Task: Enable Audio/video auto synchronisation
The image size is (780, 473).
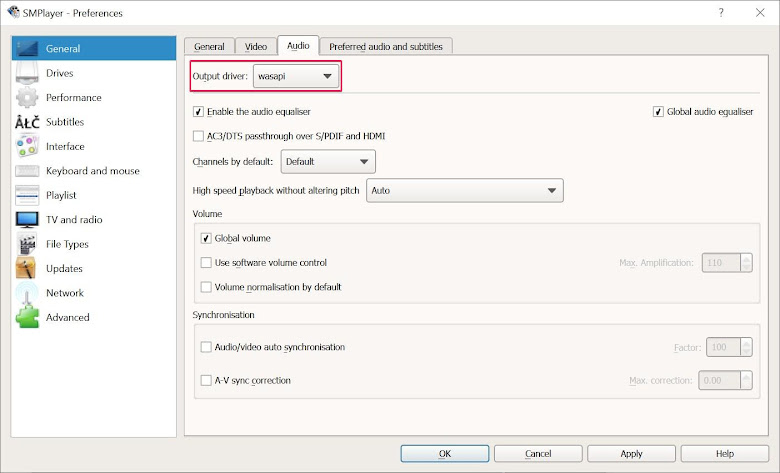Action: (206, 347)
